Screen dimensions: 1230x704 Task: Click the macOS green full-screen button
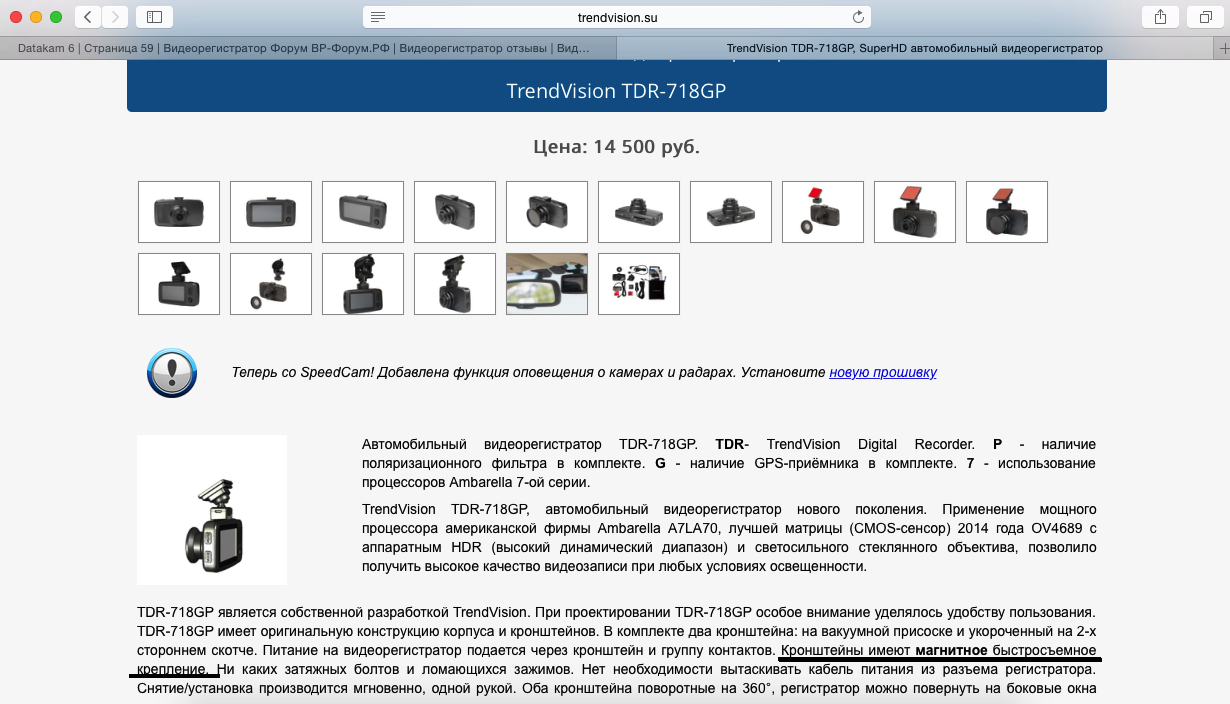tap(55, 17)
